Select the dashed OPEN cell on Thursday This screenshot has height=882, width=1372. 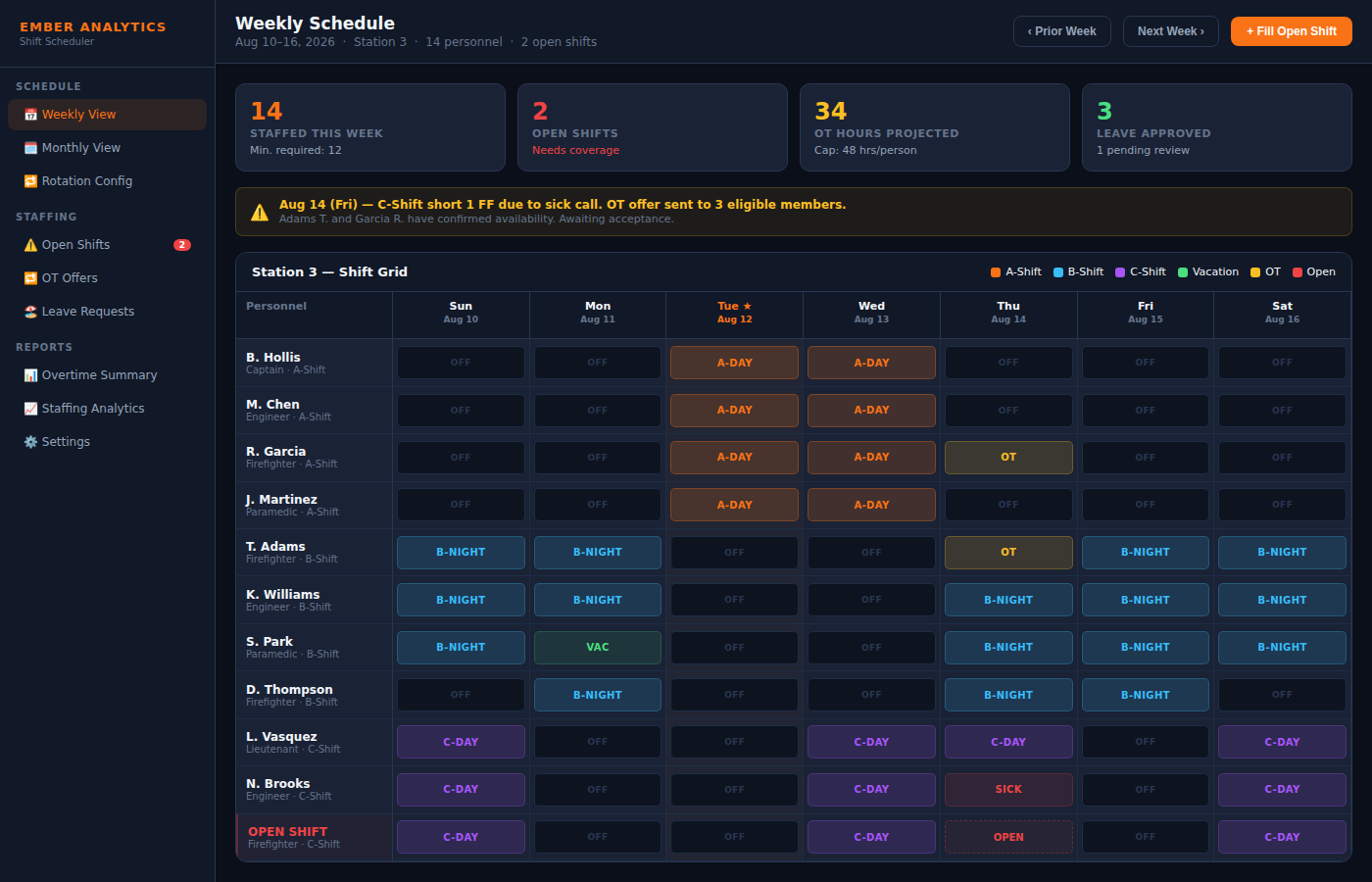click(x=1008, y=837)
